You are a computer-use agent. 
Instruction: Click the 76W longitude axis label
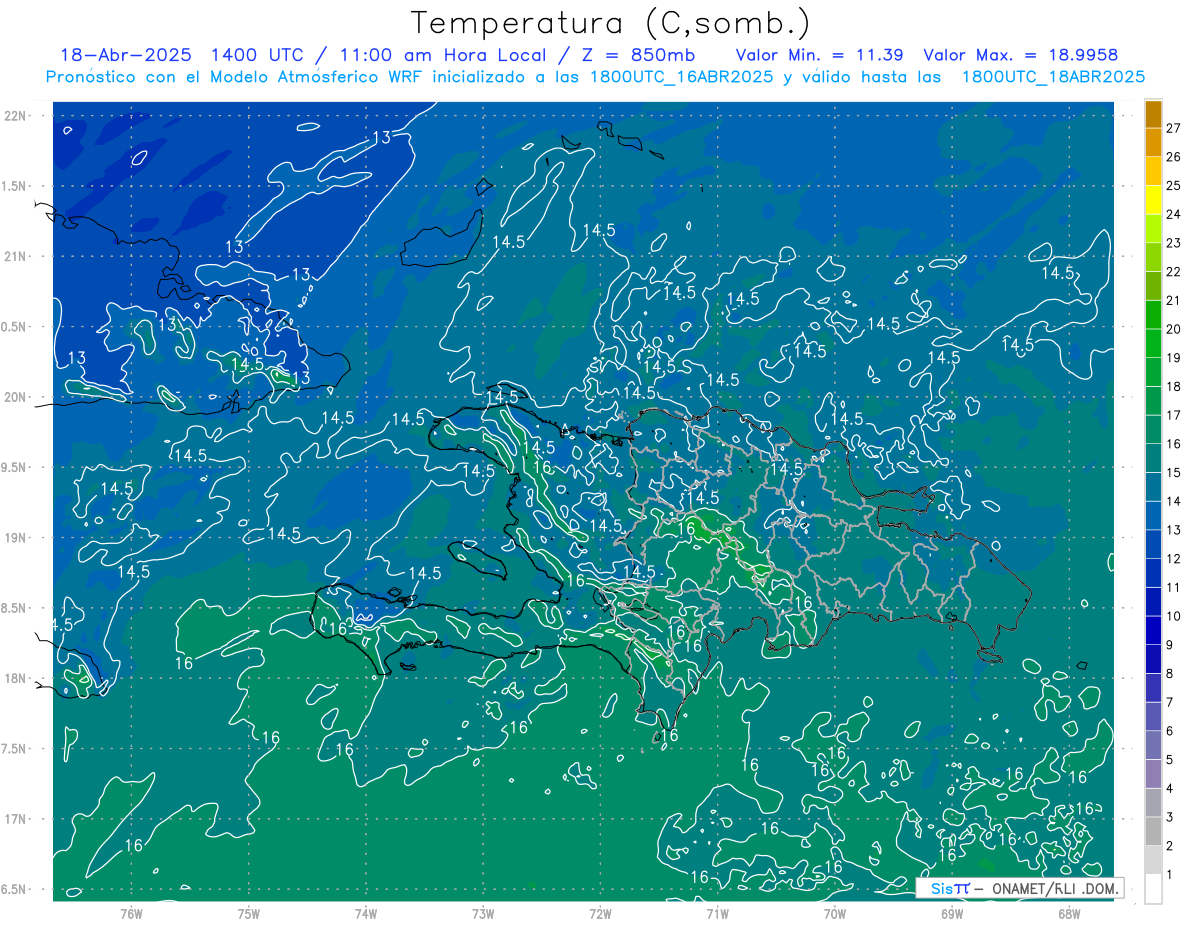pyautogui.click(x=131, y=914)
